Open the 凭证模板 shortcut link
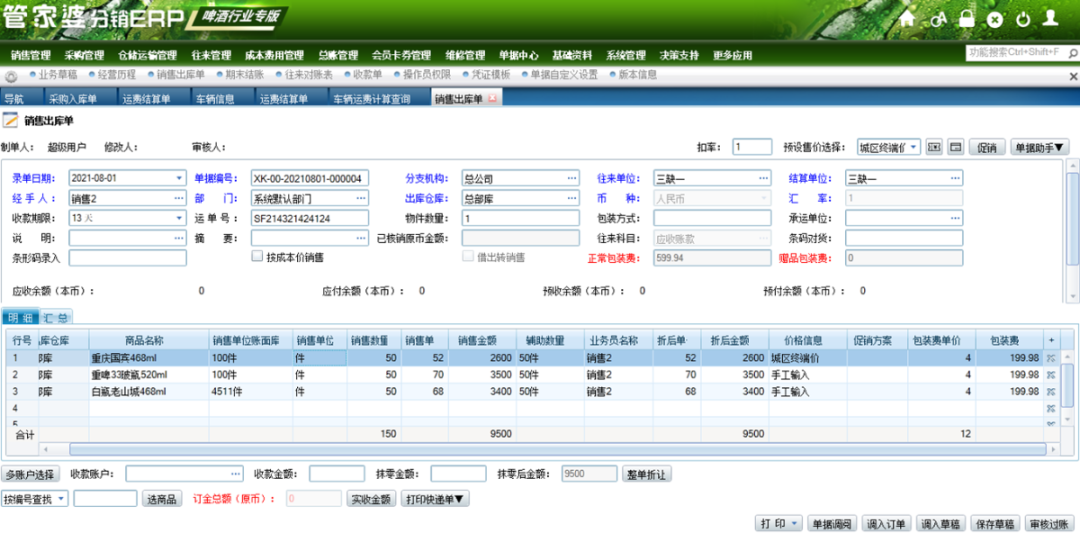Viewport: 1080px width, 533px height. [490, 75]
